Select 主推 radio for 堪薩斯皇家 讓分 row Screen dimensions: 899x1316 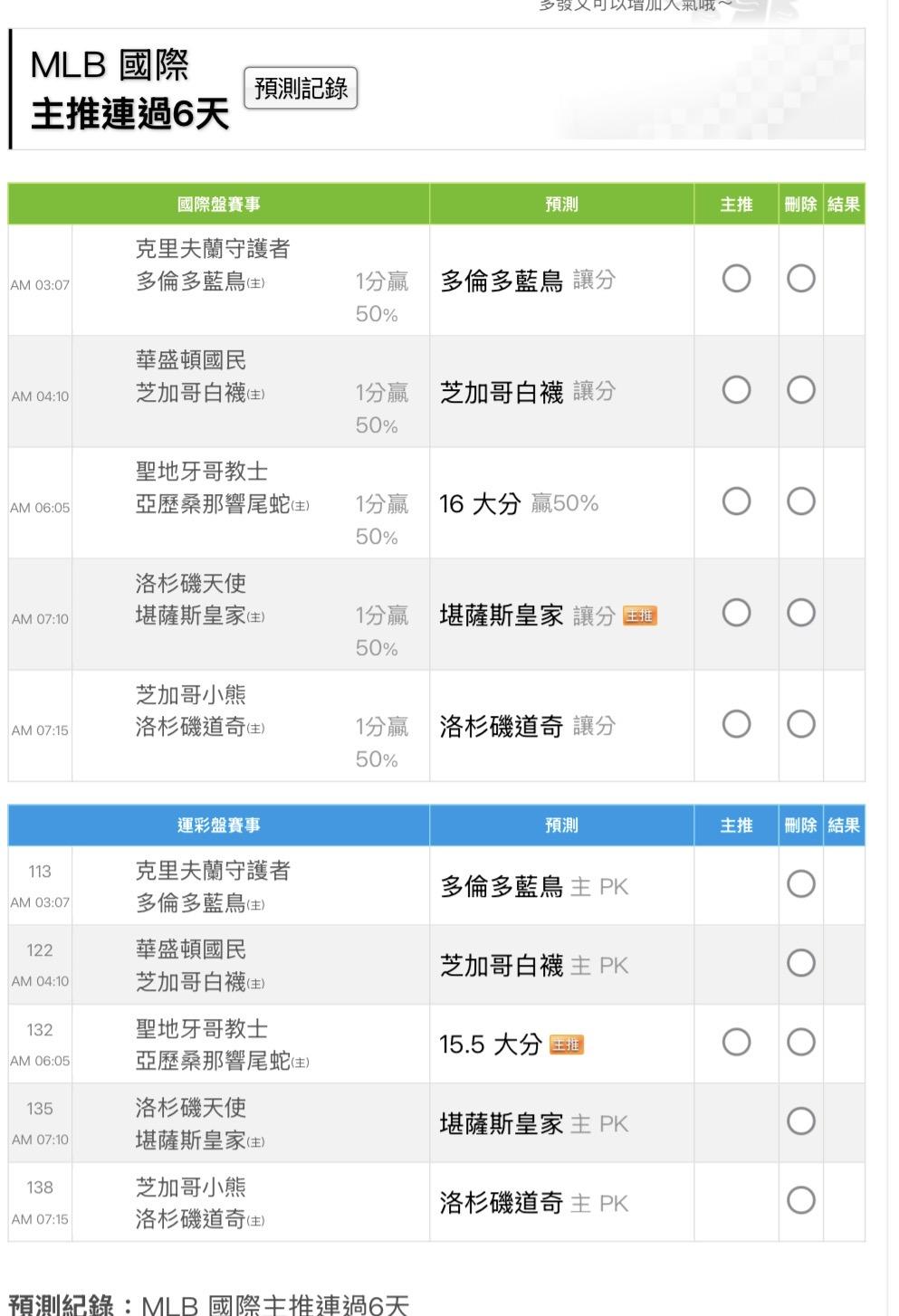[736, 613]
